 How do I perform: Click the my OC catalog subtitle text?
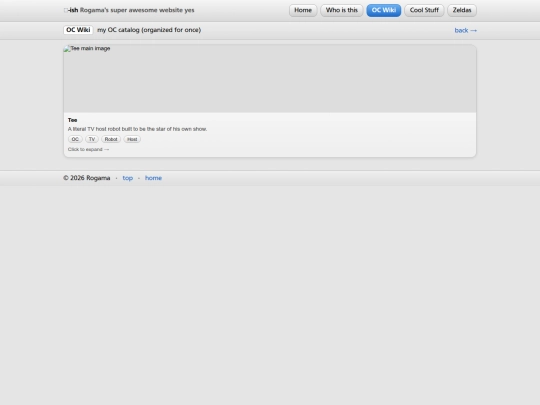149,30
